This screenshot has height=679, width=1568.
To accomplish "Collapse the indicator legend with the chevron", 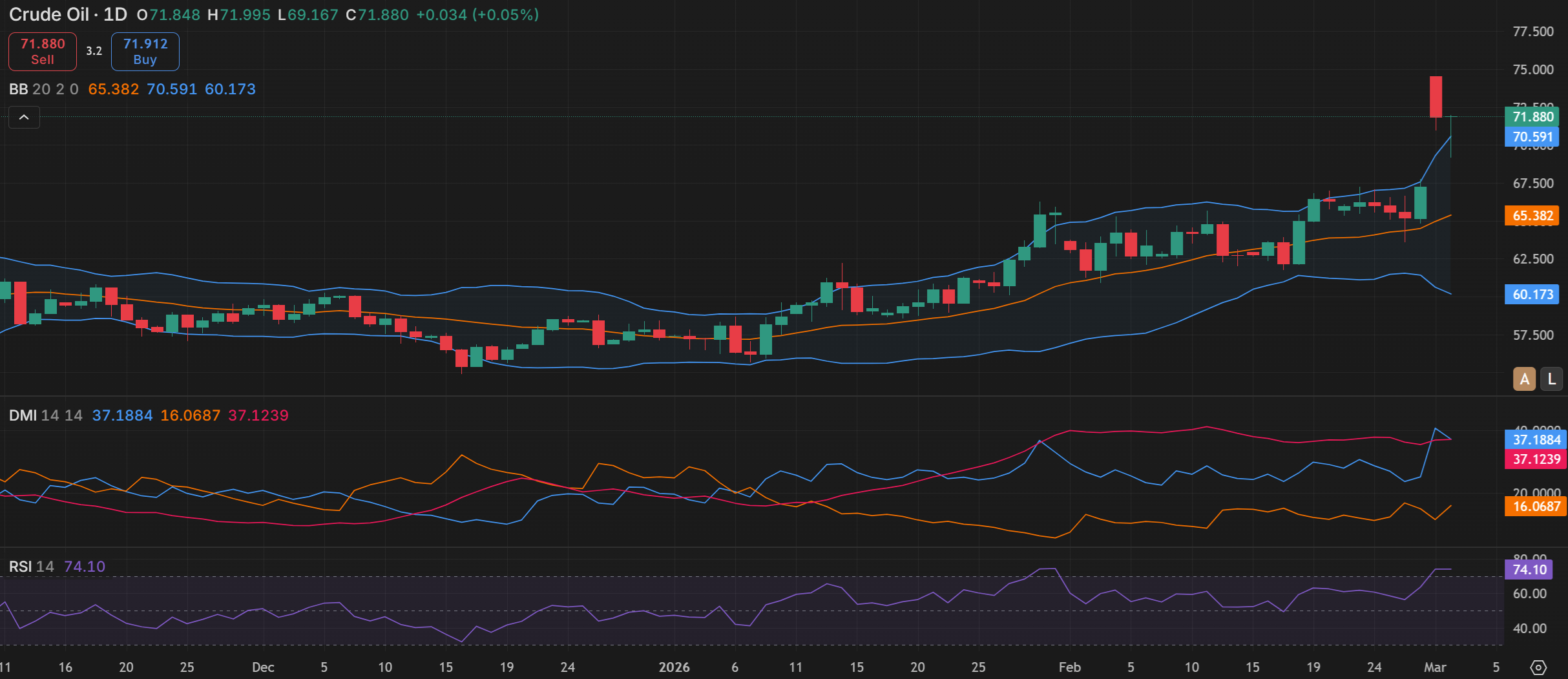I will [24, 118].
